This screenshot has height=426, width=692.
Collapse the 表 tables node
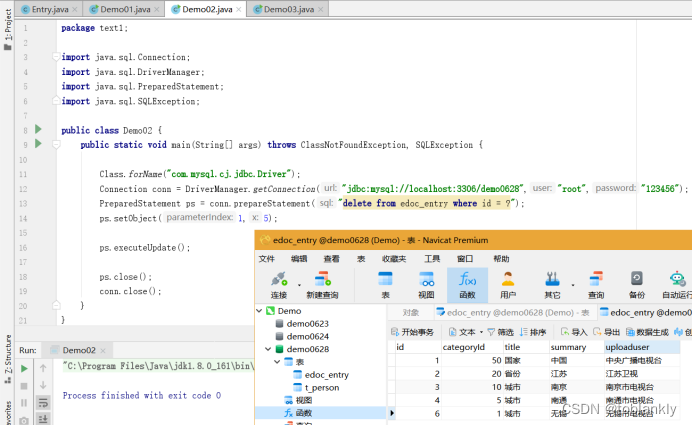(277, 362)
